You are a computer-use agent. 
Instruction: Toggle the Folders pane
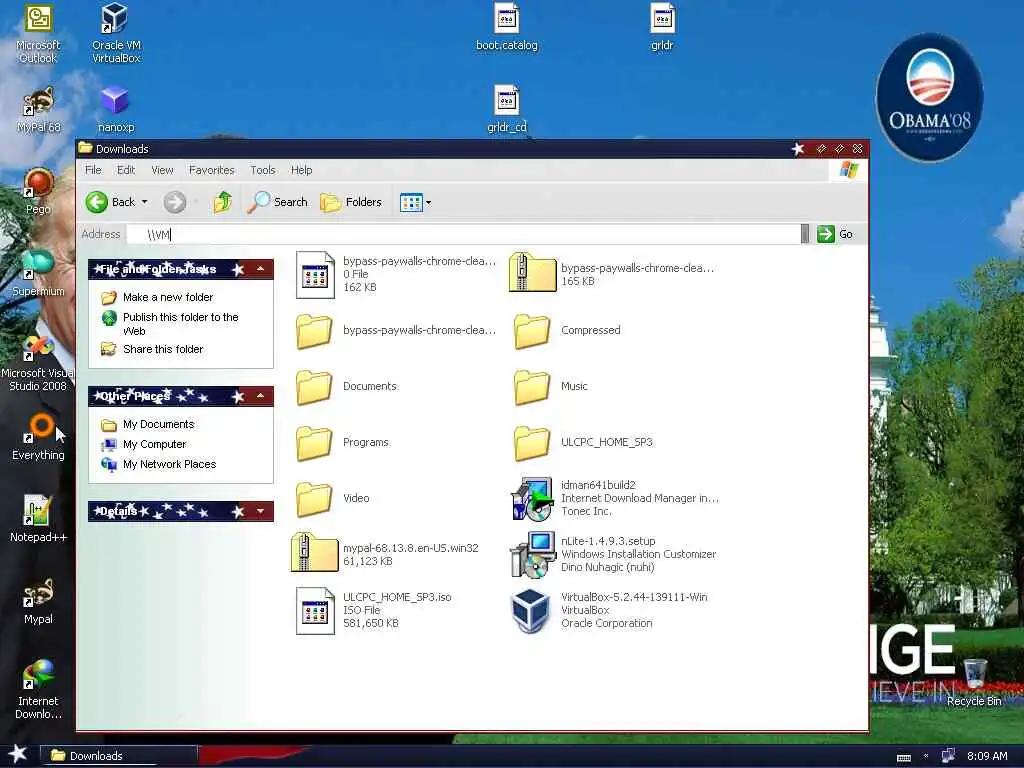[351, 202]
